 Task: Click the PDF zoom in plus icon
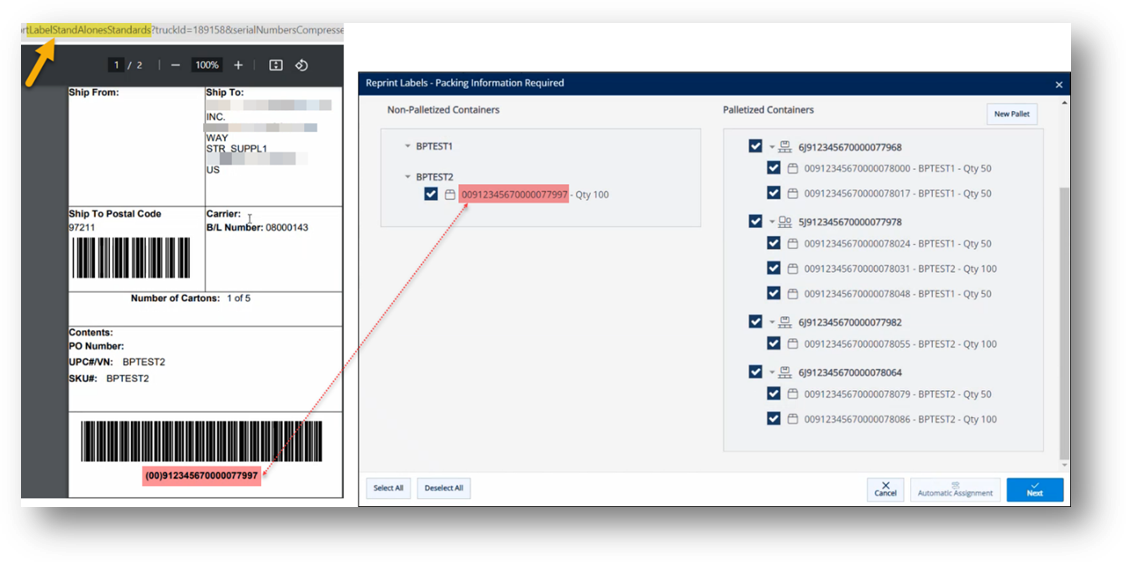click(x=238, y=65)
